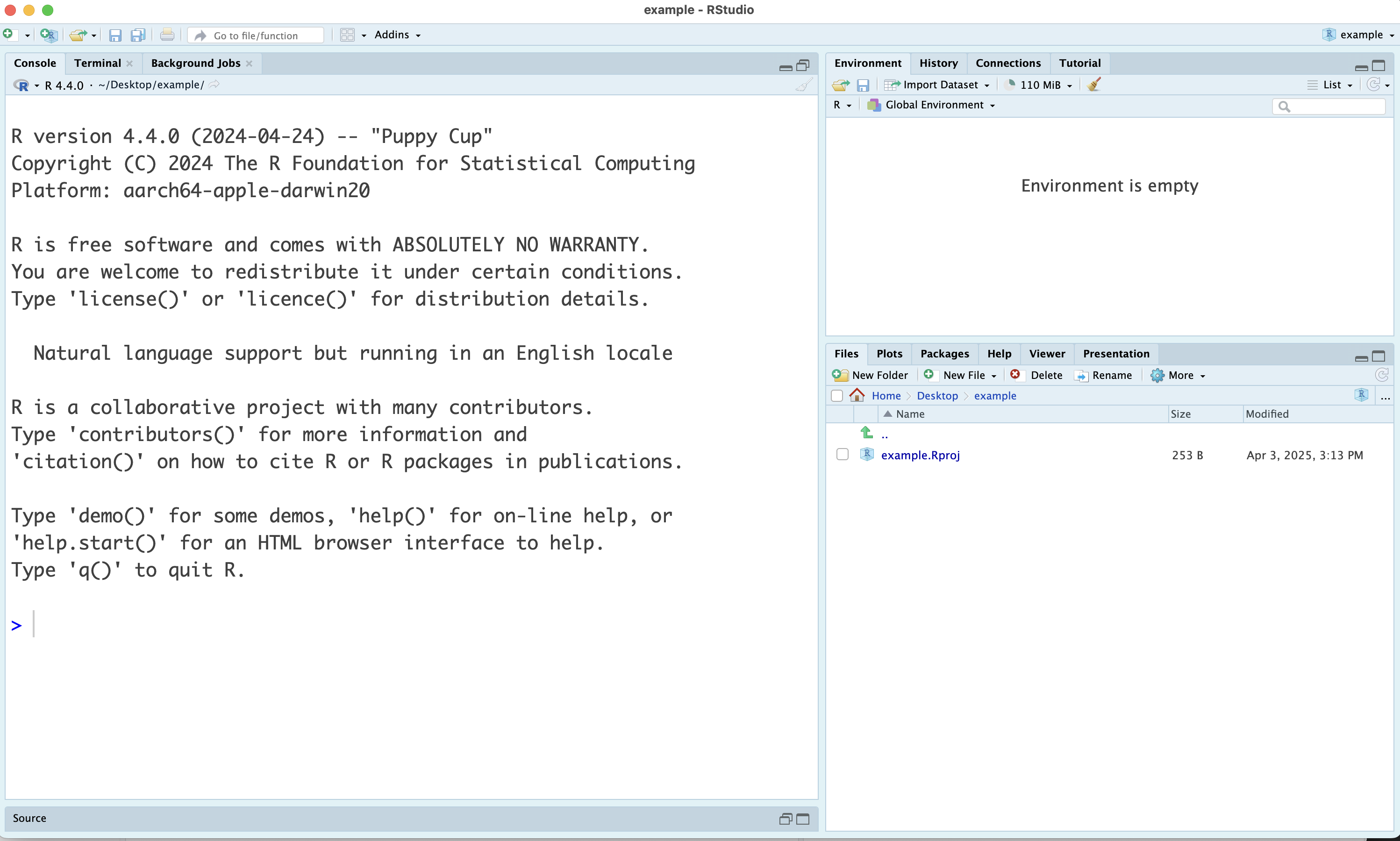Clear the console with the broom icon
This screenshot has height=841, width=1400.
(803, 85)
